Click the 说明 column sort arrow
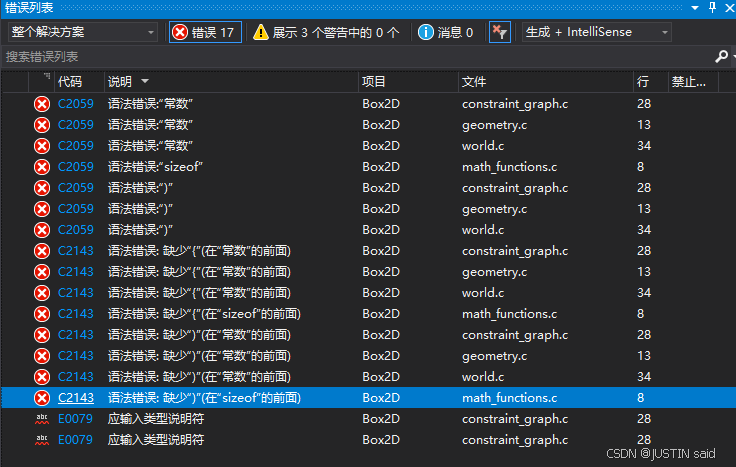Viewport: 736px width, 467px height. click(145, 81)
